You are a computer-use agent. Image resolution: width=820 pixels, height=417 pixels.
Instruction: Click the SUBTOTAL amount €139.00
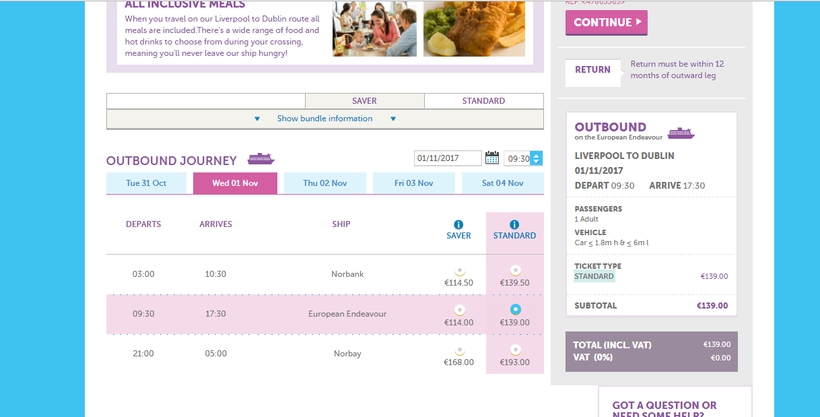[x=712, y=306]
